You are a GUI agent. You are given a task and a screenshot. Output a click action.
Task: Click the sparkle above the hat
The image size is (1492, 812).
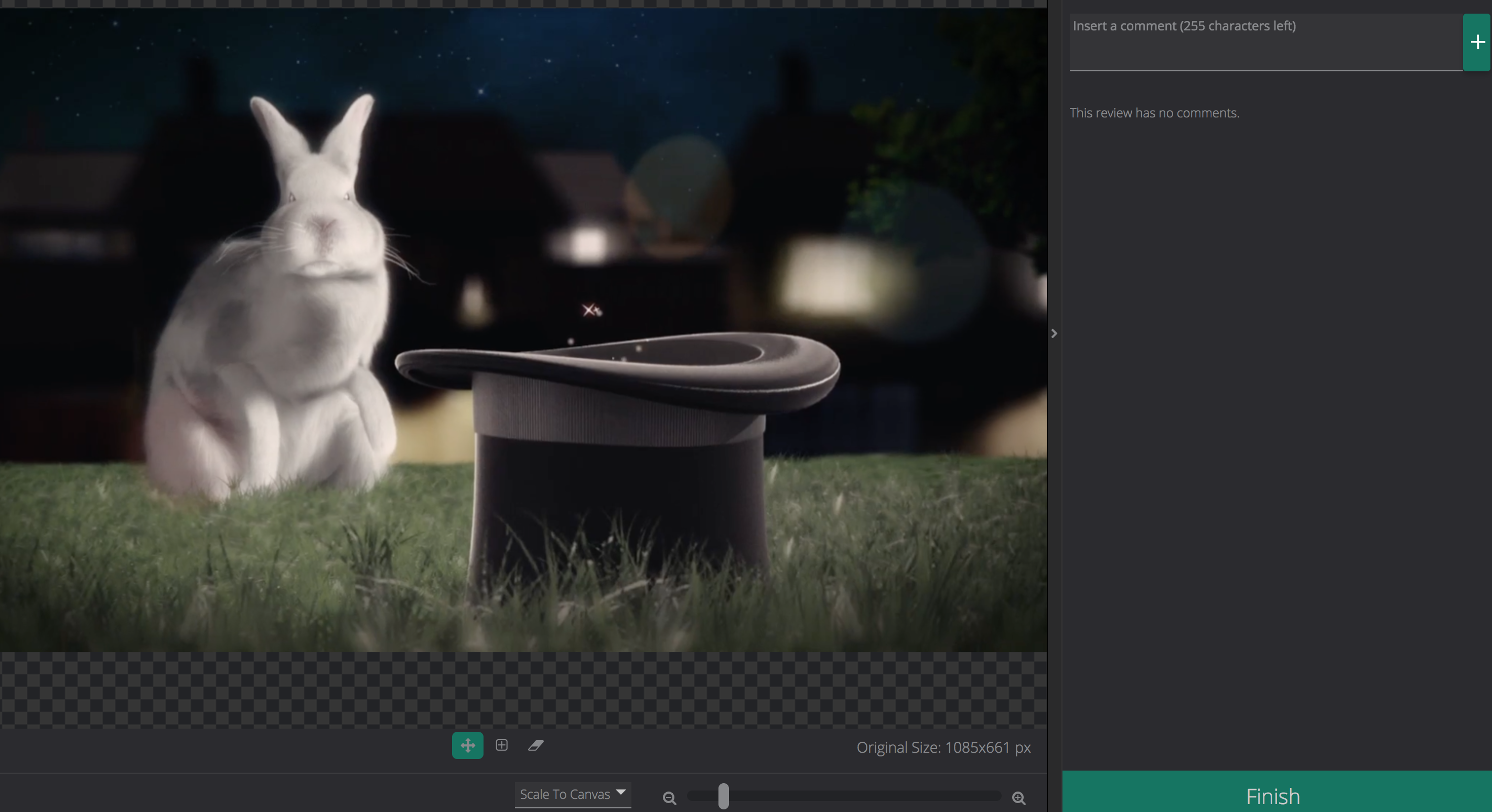[590, 311]
